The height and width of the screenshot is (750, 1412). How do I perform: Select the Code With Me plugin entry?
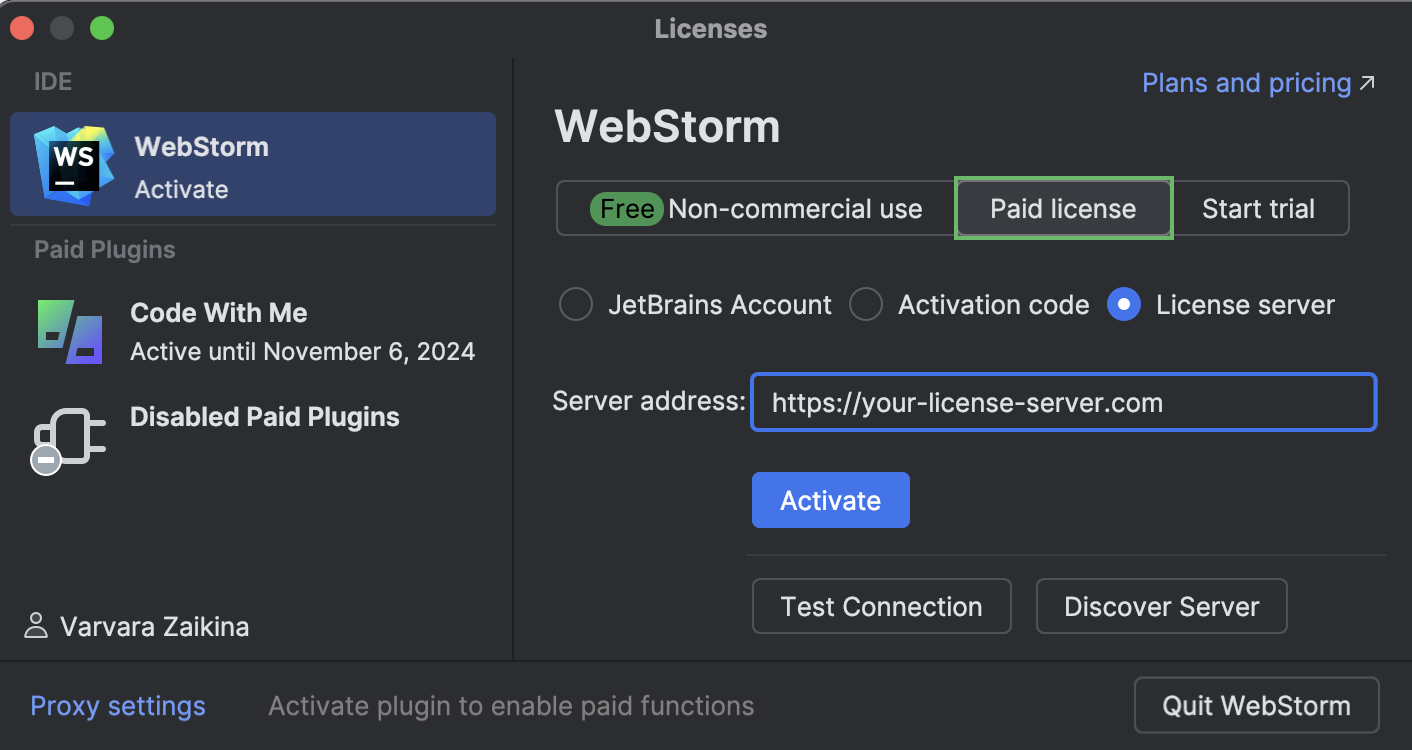(x=250, y=330)
